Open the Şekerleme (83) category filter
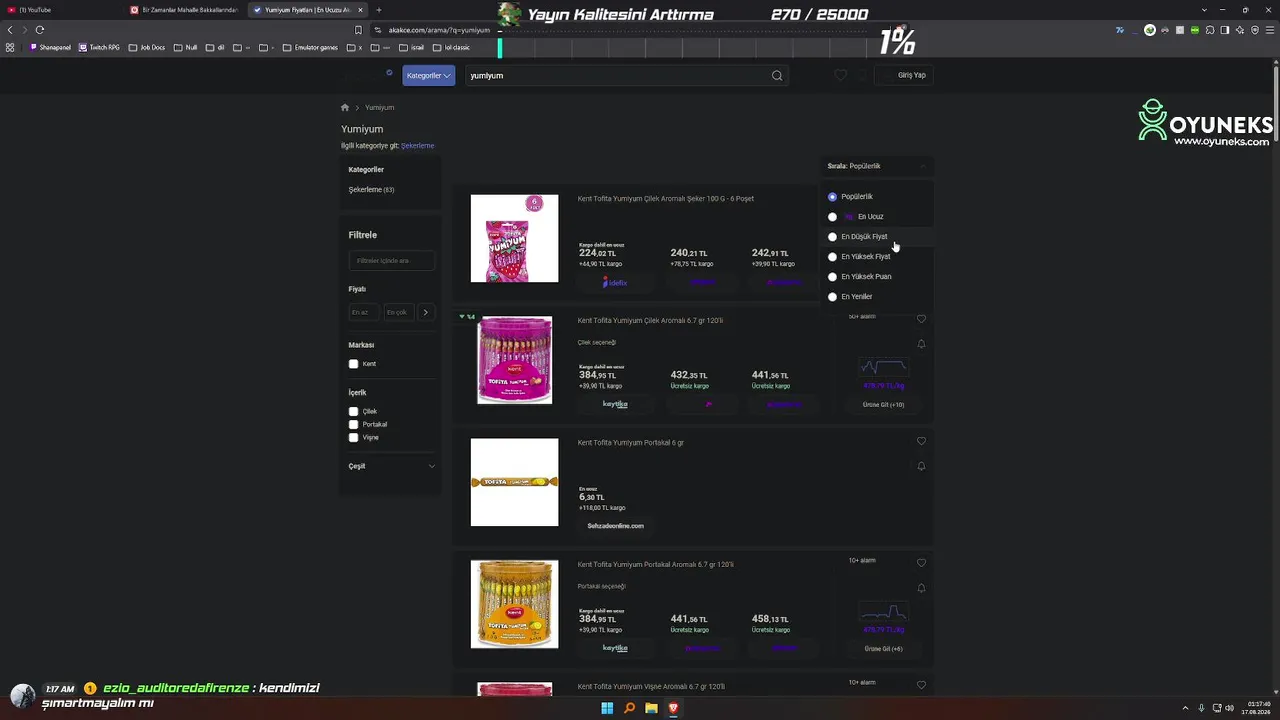 click(x=371, y=190)
